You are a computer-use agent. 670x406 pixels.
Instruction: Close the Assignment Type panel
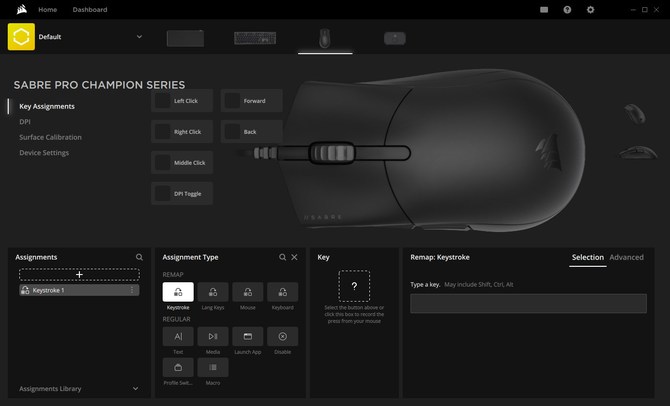click(x=294, y=257)
